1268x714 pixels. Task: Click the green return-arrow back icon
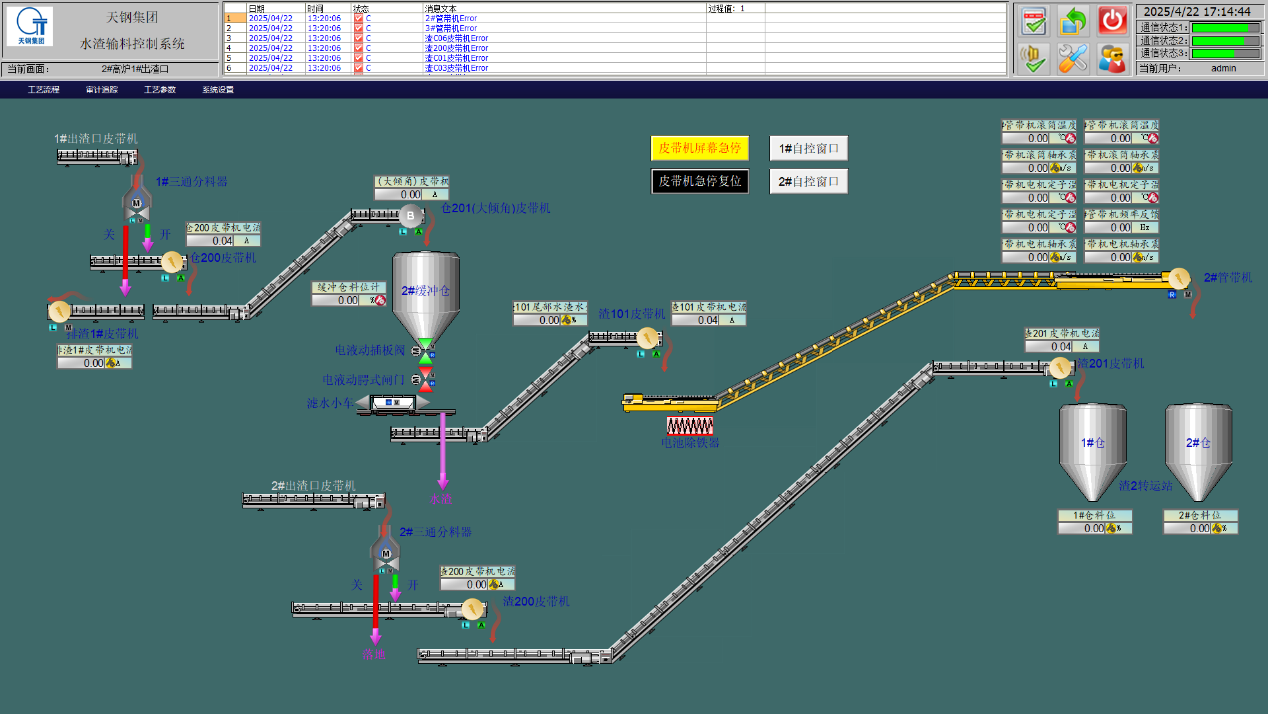tap(1073, 20)
